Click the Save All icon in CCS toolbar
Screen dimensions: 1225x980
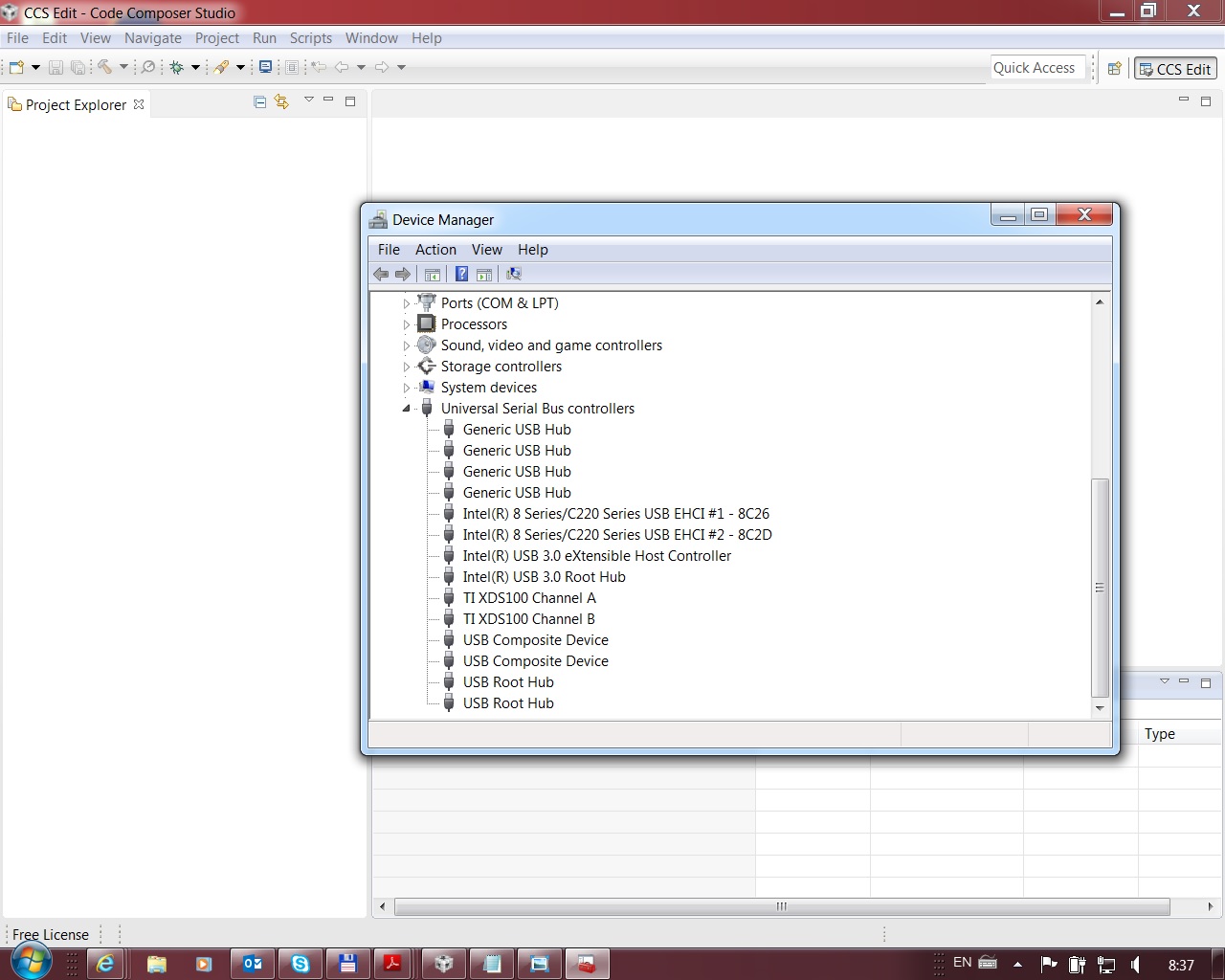[x=78, y=67]
